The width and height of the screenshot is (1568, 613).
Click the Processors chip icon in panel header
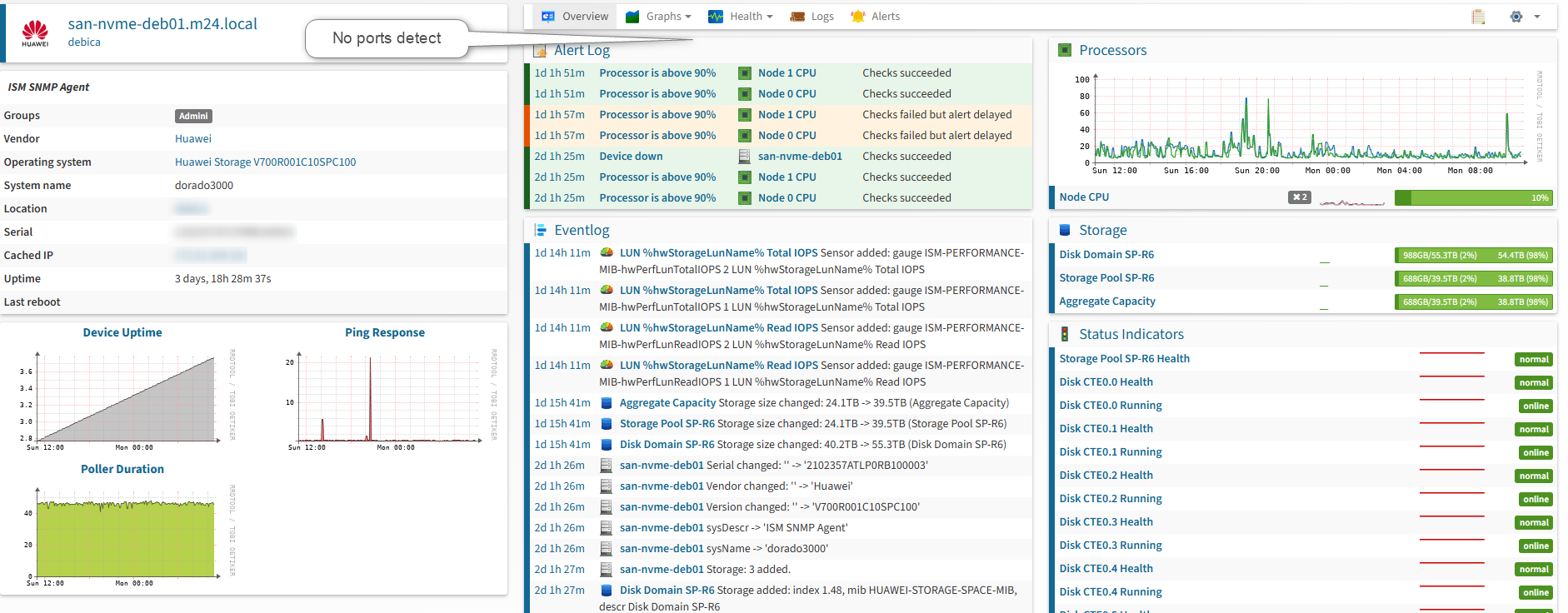pyautogui.click(x=1064, y=51)
